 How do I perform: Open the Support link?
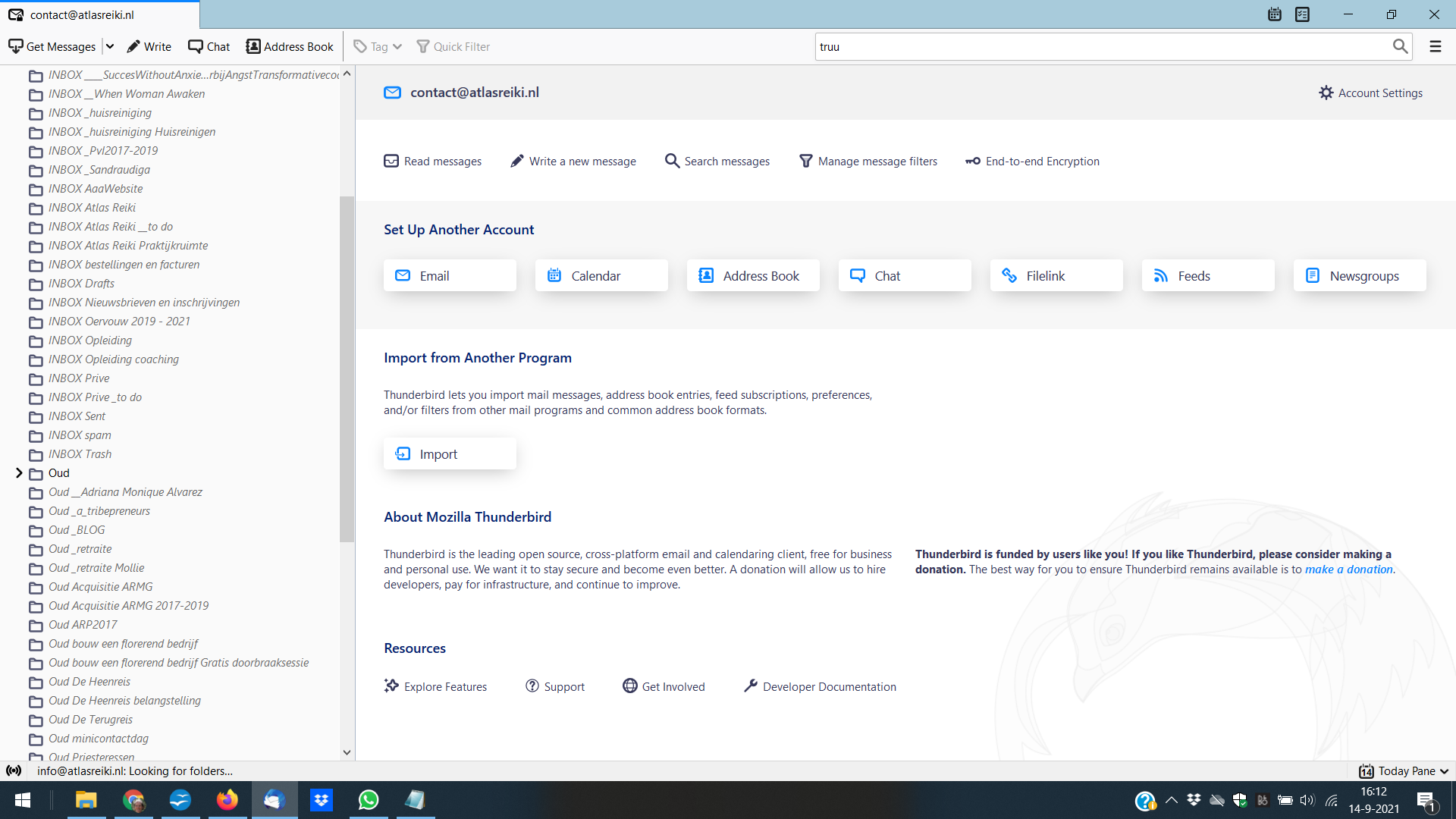[555, 686]
